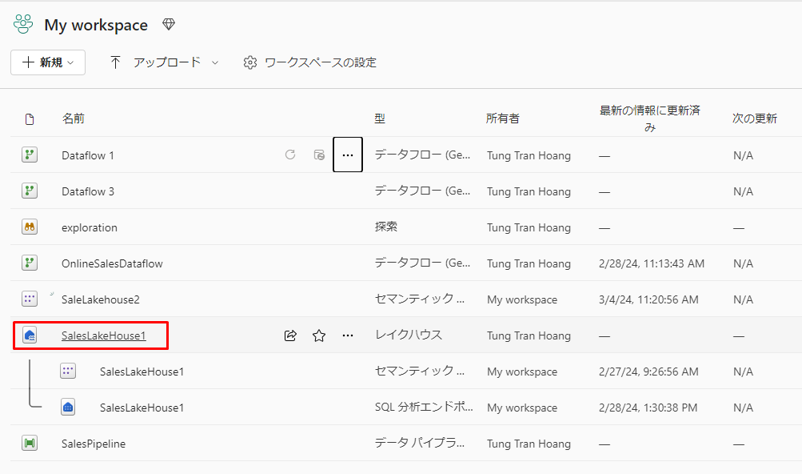Open Dataflow 3

pos(87,191)
